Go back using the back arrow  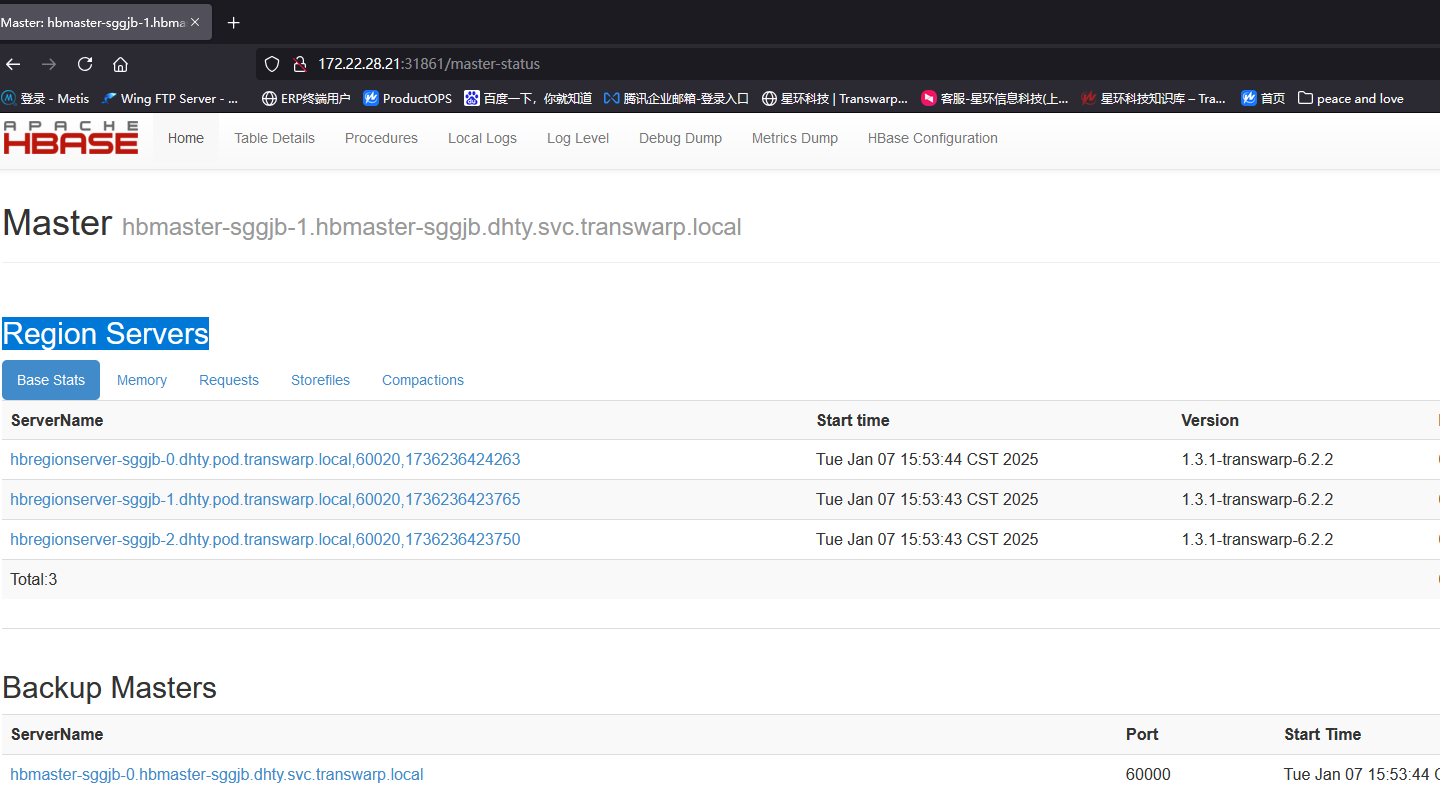tap(13, 63)
